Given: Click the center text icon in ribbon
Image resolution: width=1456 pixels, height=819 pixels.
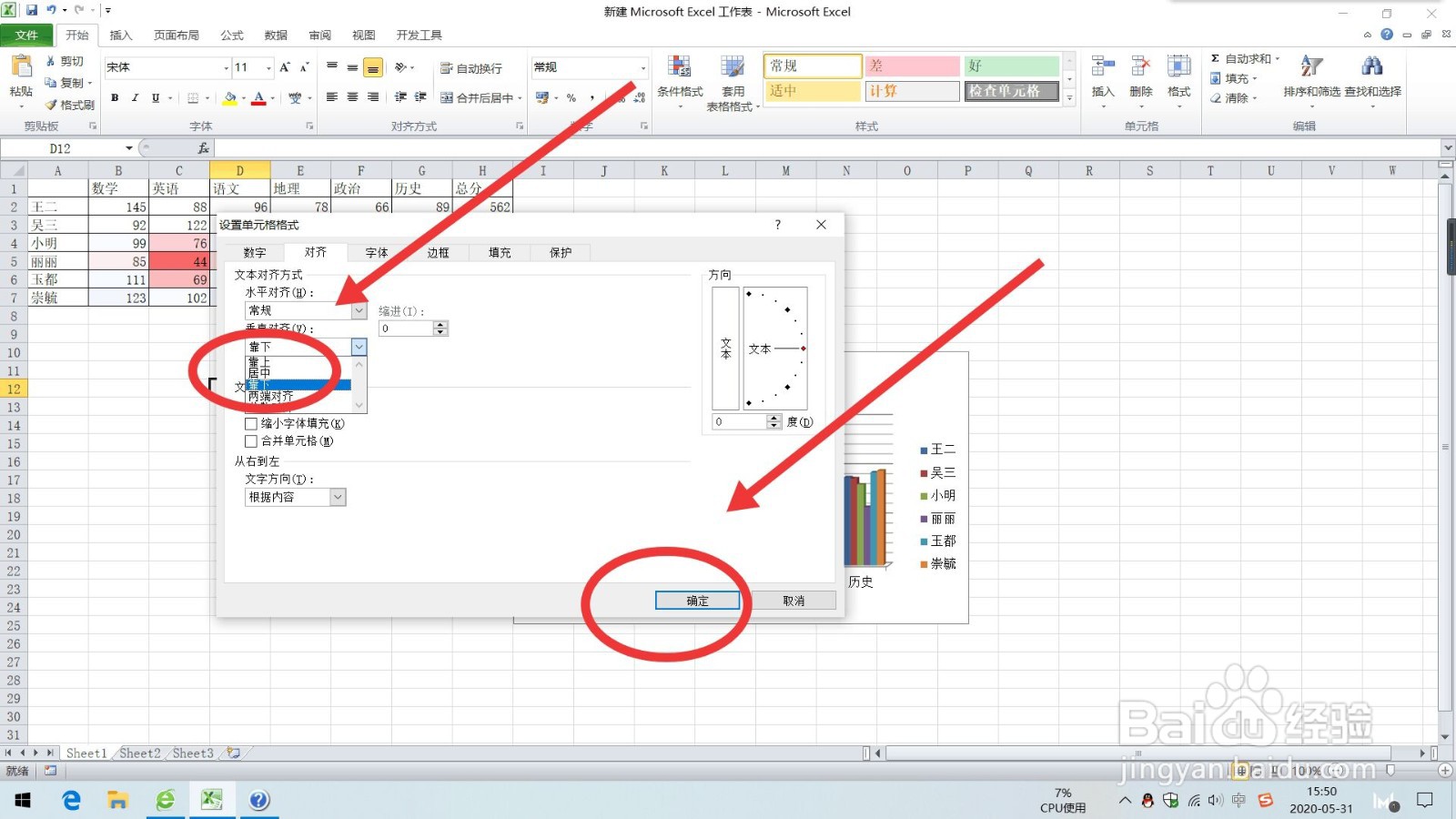Looking at the screenshot, I should pyautogui.click(x=352, y=97).
